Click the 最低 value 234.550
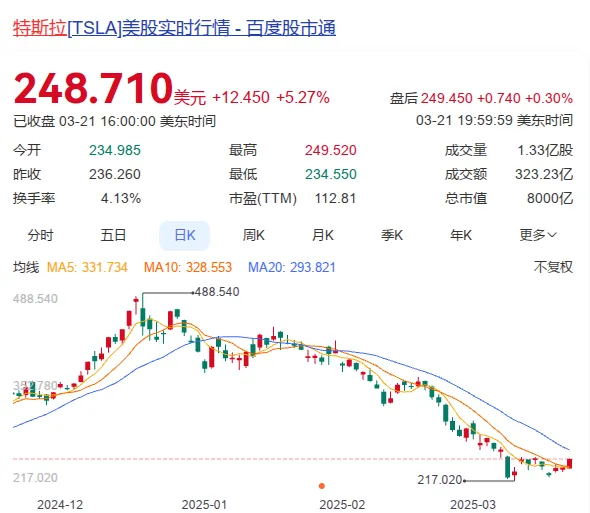590x513 pixels. pos(330,174)
